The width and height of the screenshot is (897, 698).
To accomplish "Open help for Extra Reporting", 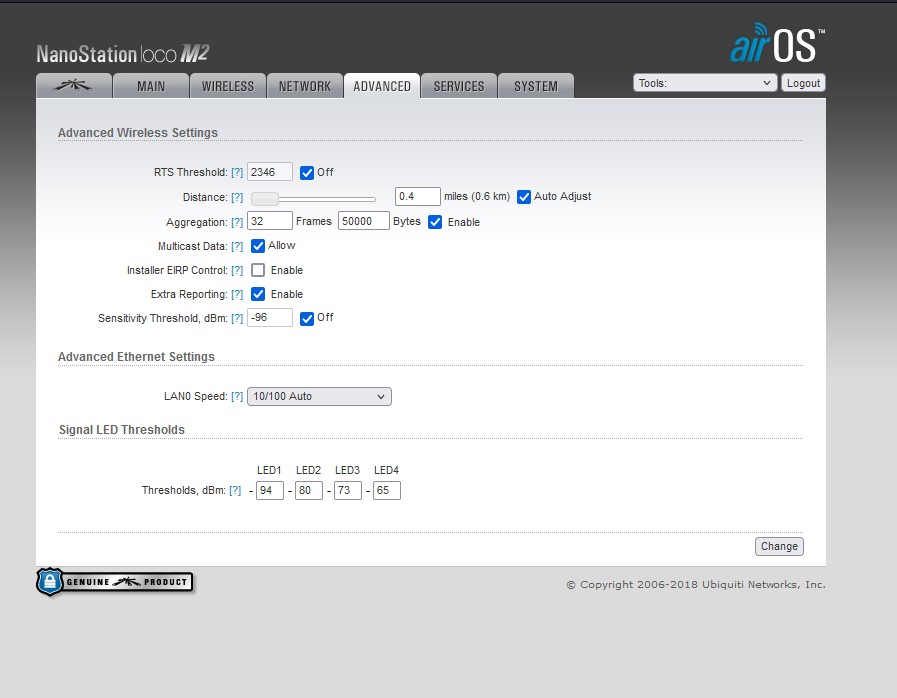I will [237, 295].
